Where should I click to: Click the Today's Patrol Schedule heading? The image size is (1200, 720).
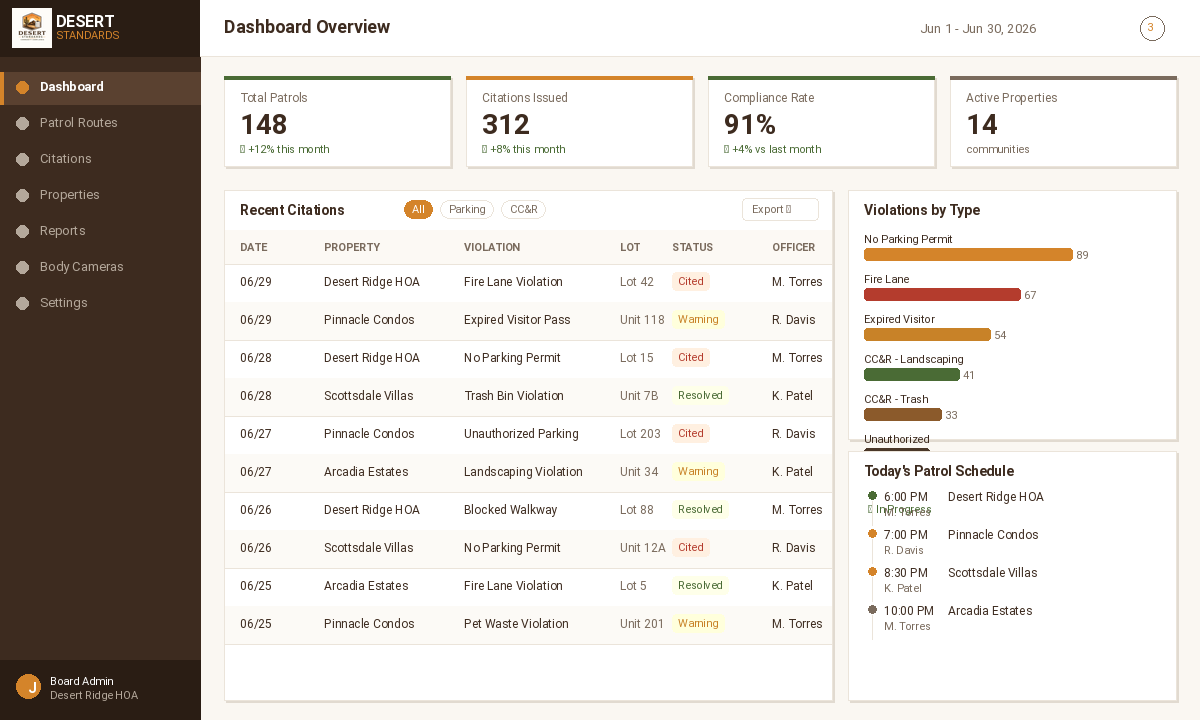tap(939, 471)
